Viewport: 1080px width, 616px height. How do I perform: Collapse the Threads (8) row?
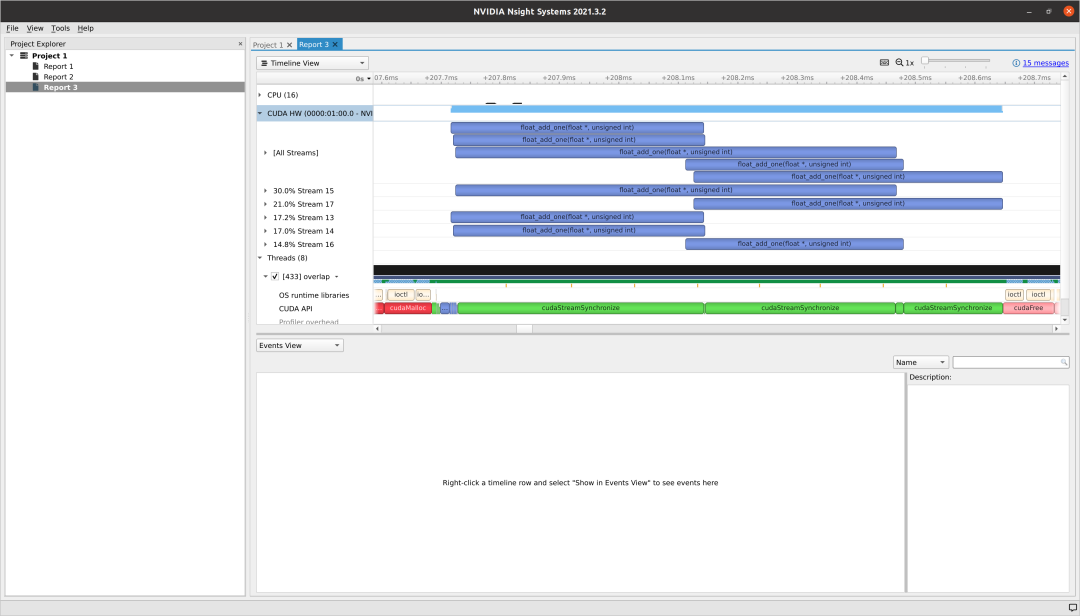[260, 258]
